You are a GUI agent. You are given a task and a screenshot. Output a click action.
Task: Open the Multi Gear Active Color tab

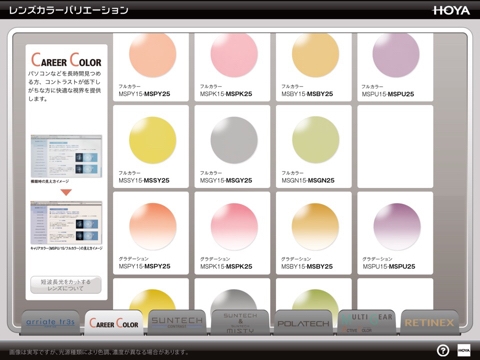click(367, 322)
